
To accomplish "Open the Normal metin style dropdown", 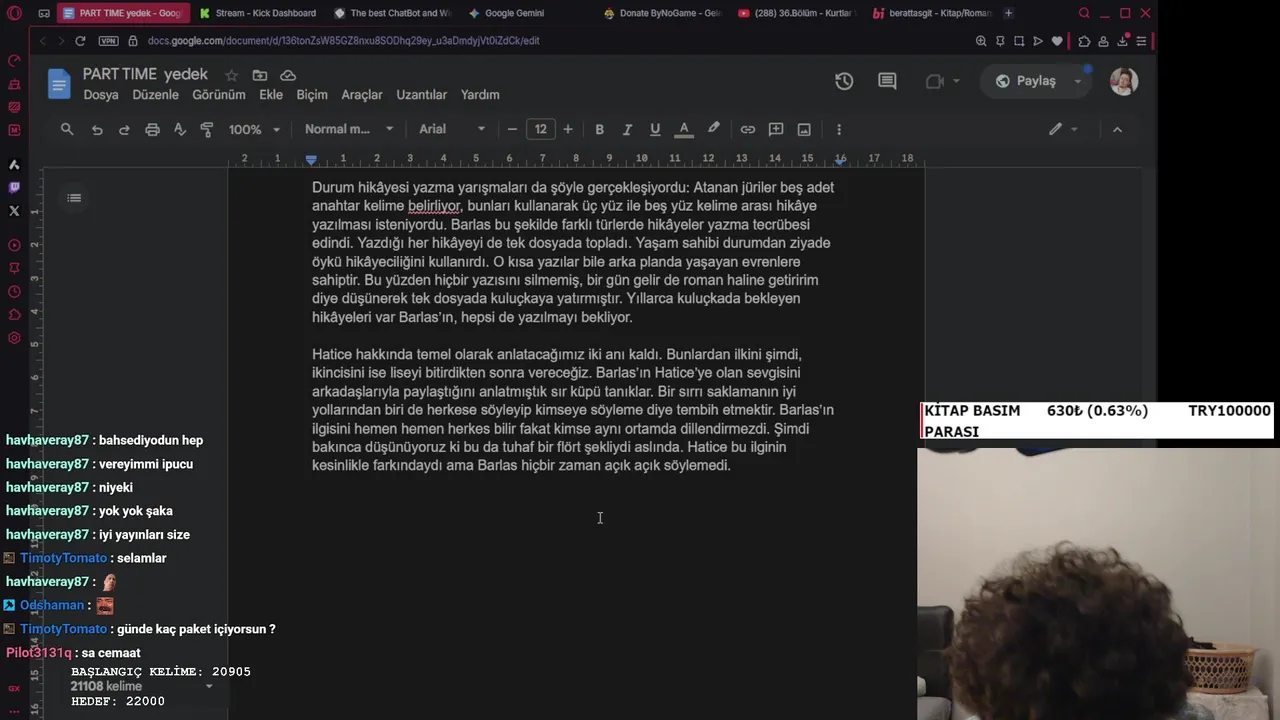I will (x=349, y=129).
